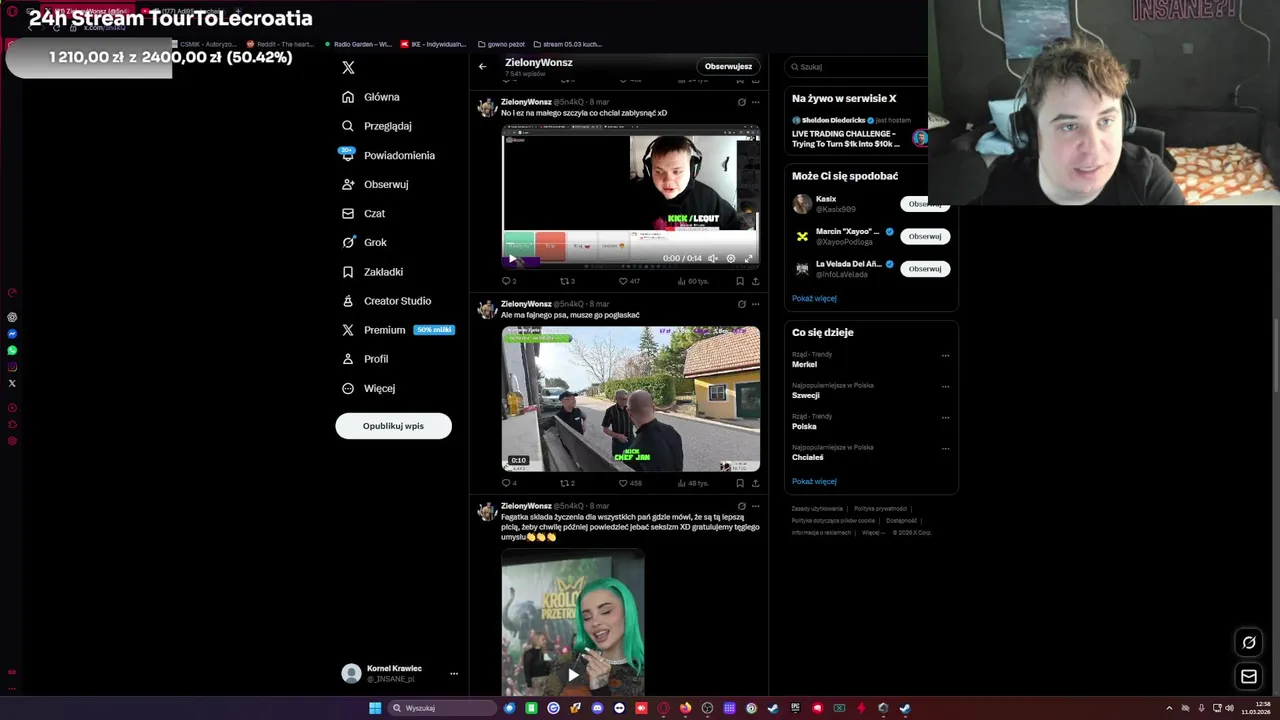The width and height of the screenshot is (1280, 720).
Task: Follow Marcin "Xayoo" account
Action: point(924,237)
